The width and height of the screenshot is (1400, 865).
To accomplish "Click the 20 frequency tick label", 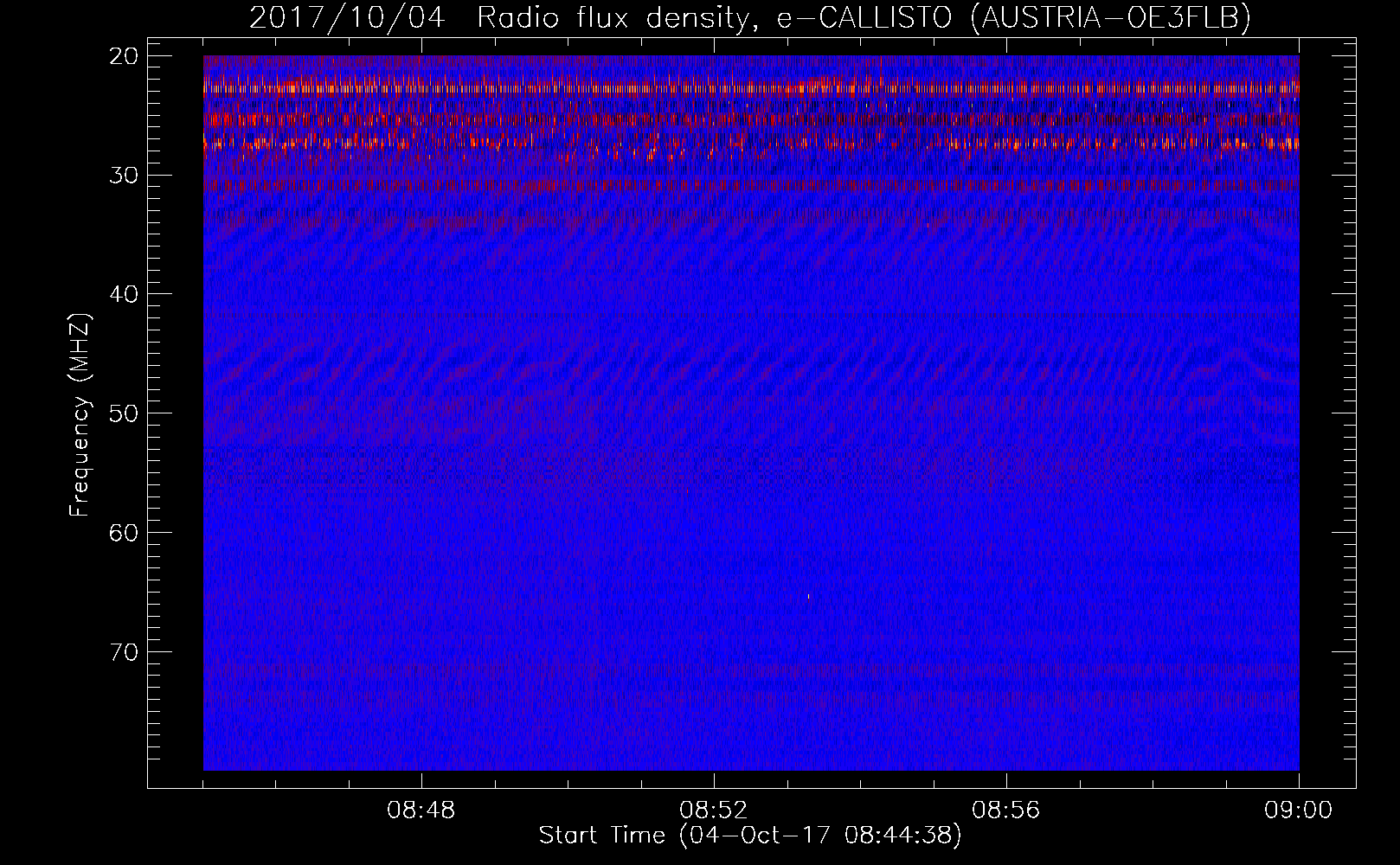I will 125,56.
